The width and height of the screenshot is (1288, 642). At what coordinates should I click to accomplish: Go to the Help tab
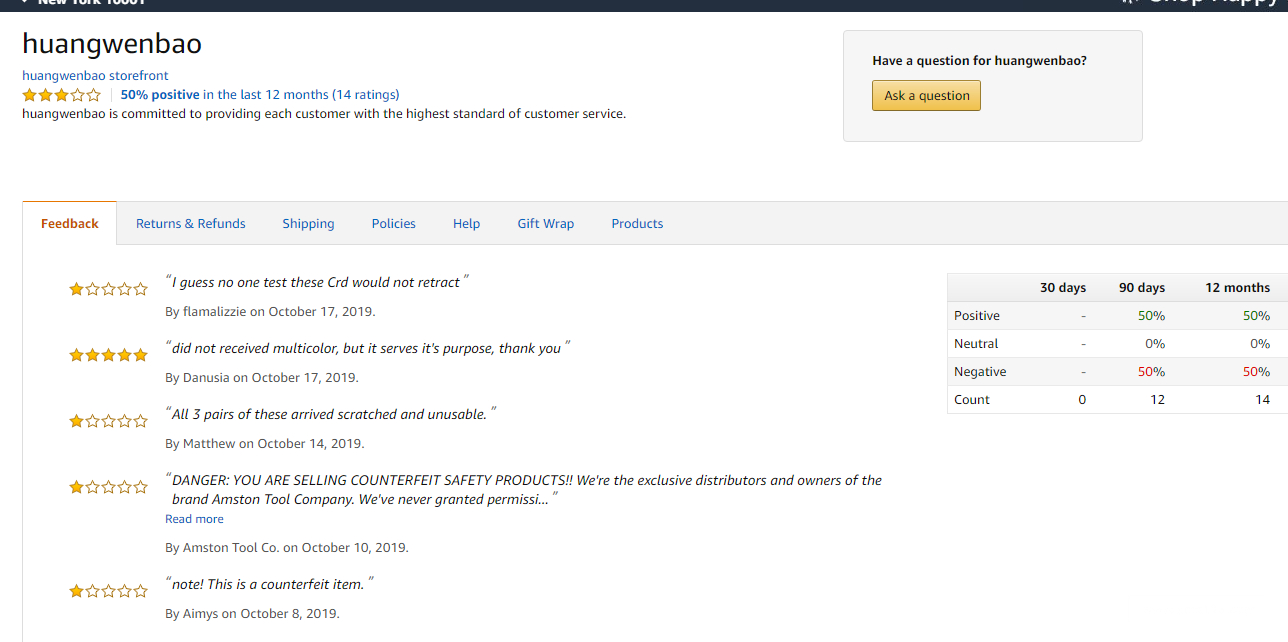click(x=466, y=224)
